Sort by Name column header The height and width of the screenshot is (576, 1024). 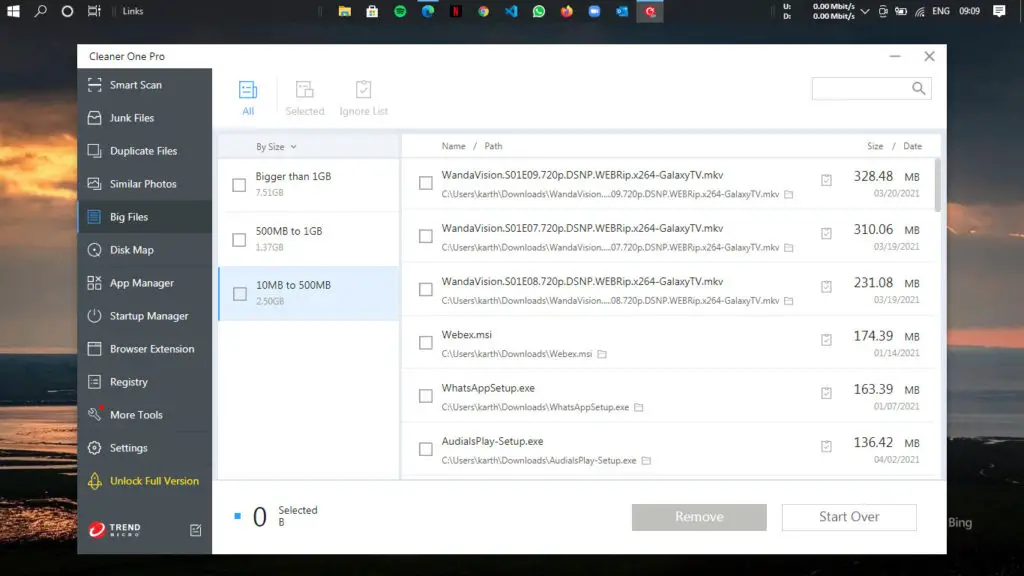click(x=453, y=146)
